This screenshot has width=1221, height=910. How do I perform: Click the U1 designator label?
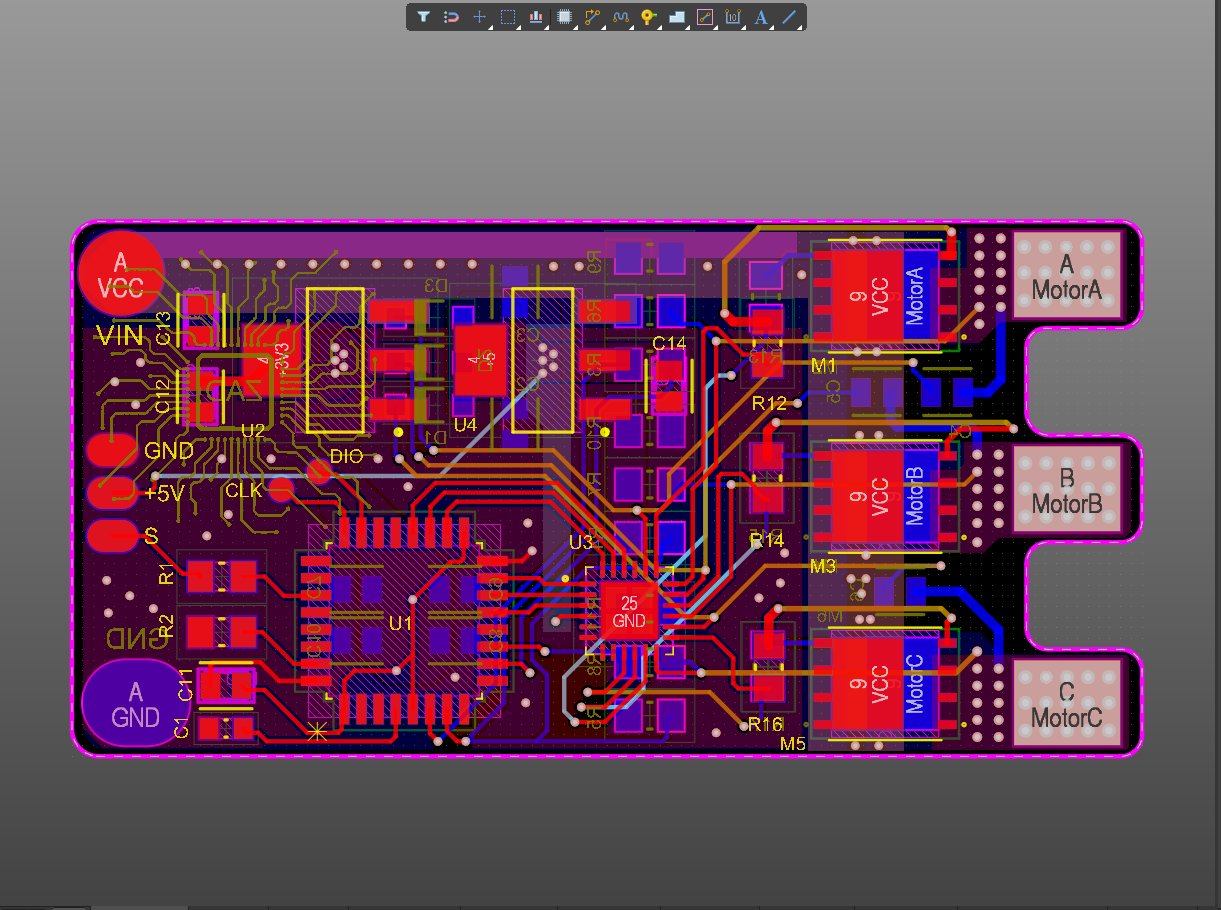(400, 623)
